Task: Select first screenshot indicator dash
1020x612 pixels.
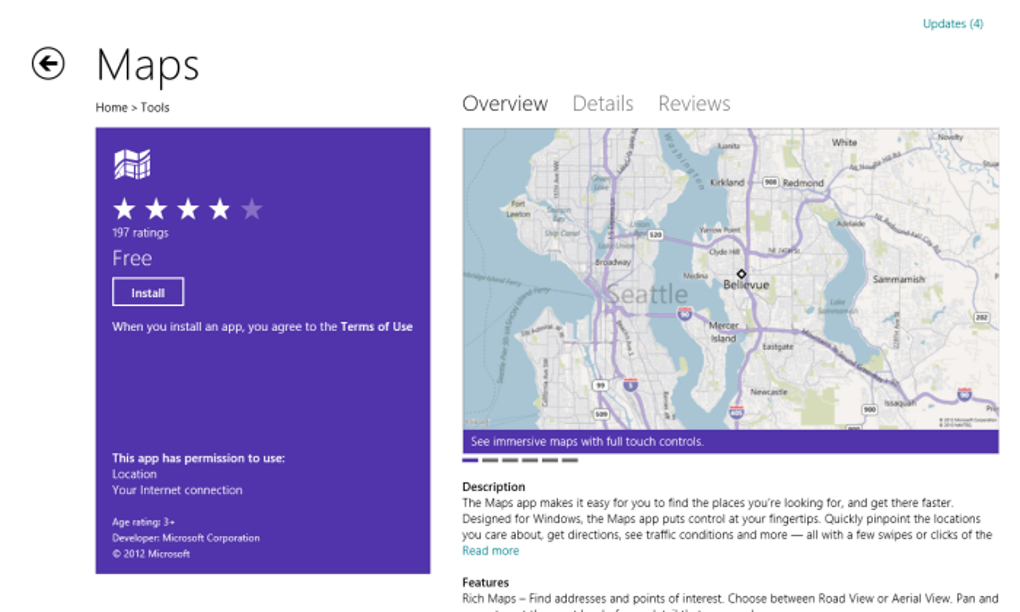Action: (x=470, y=460)
